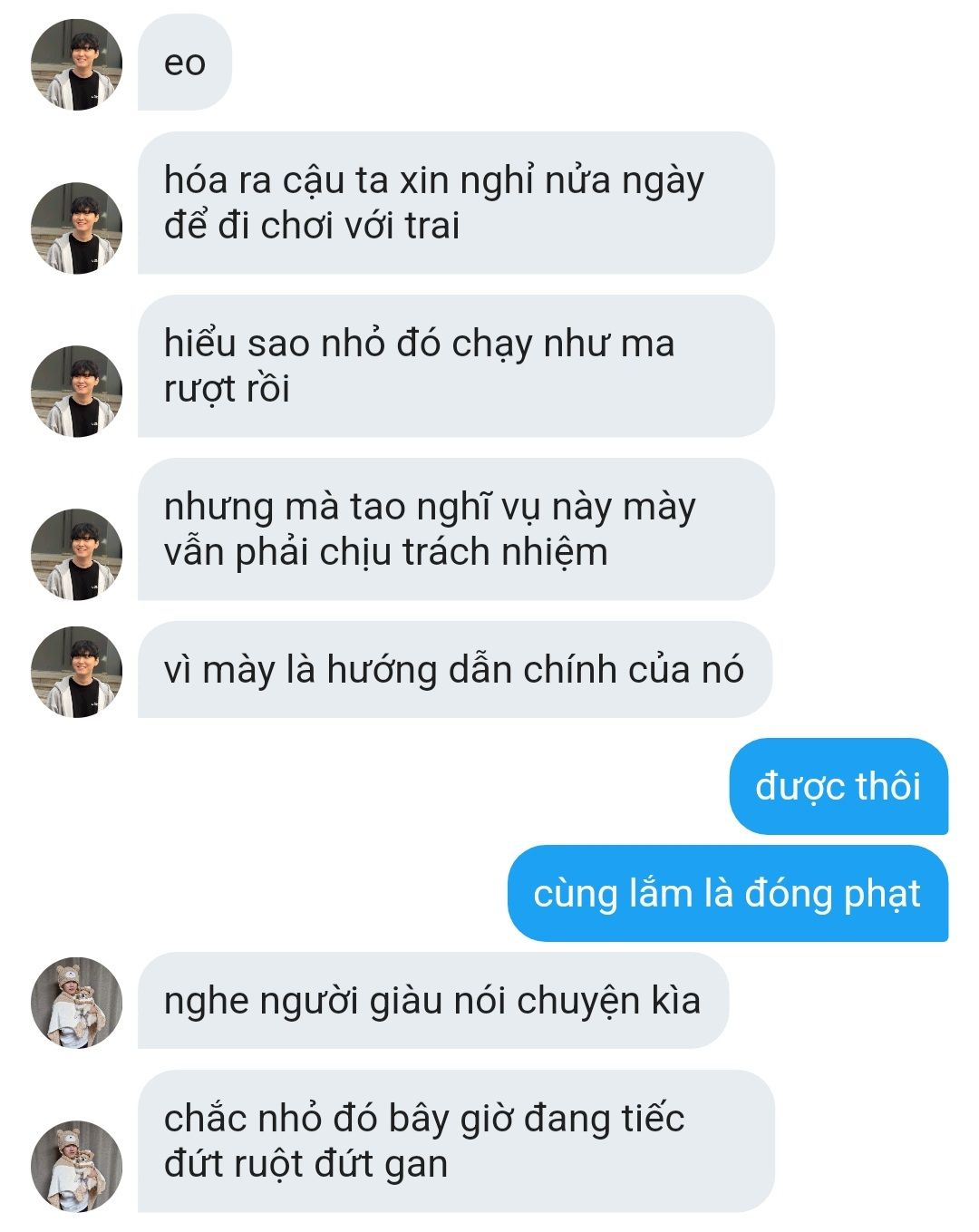The height and width of the screenshot is (1232, 979).
Task: Tap the avatar beside 'hiểu sao nhỏ đó' message
Action: point(76,392)
